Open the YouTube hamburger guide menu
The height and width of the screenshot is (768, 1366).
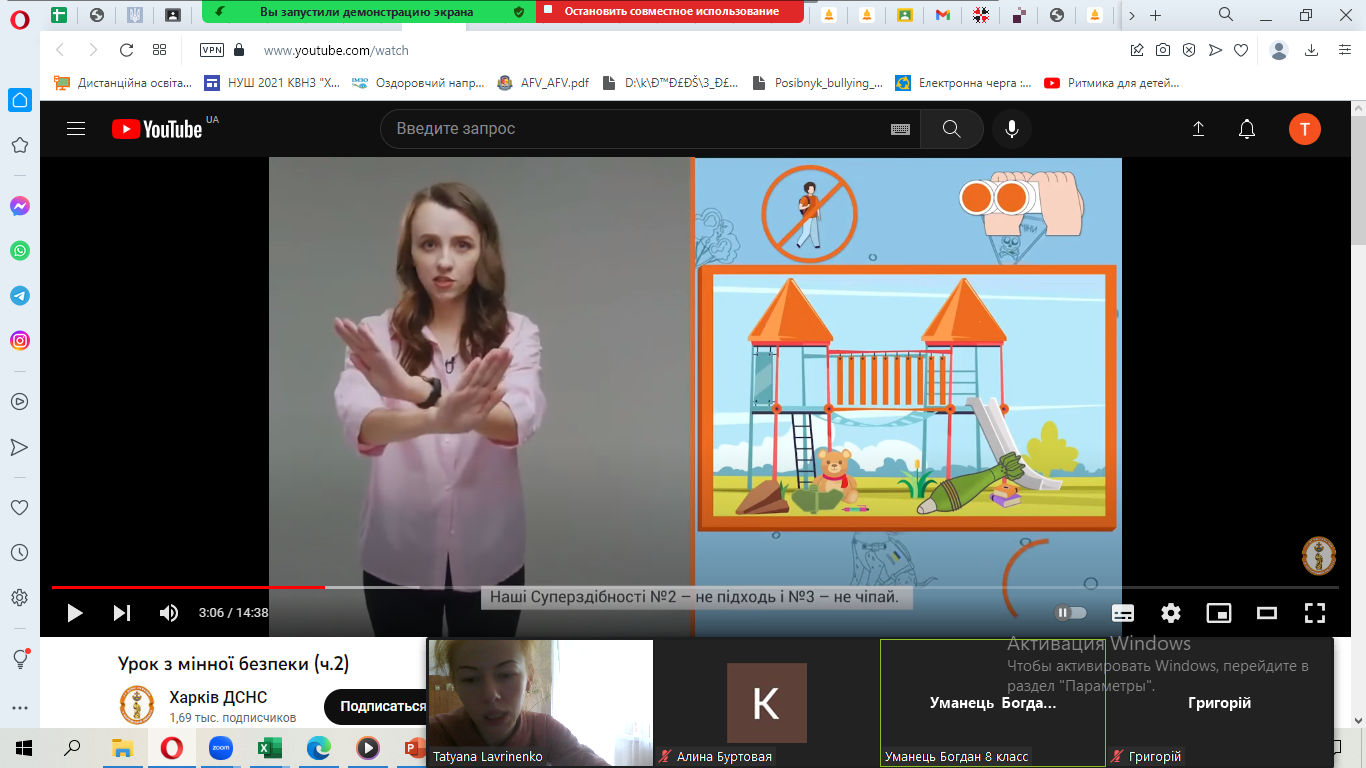coord(76,129)
